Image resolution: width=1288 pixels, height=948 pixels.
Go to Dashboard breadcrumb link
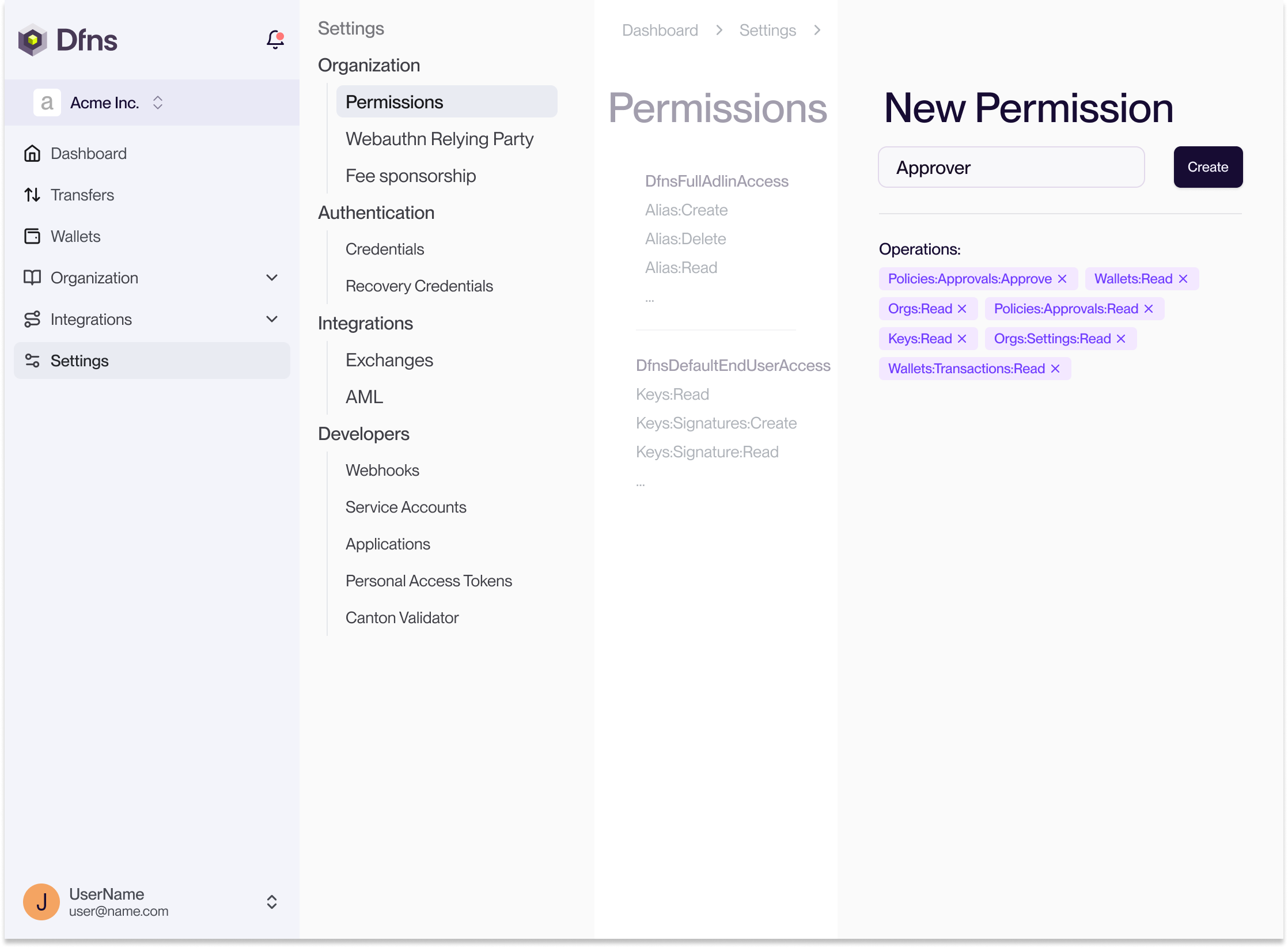(x=660, y=31)
